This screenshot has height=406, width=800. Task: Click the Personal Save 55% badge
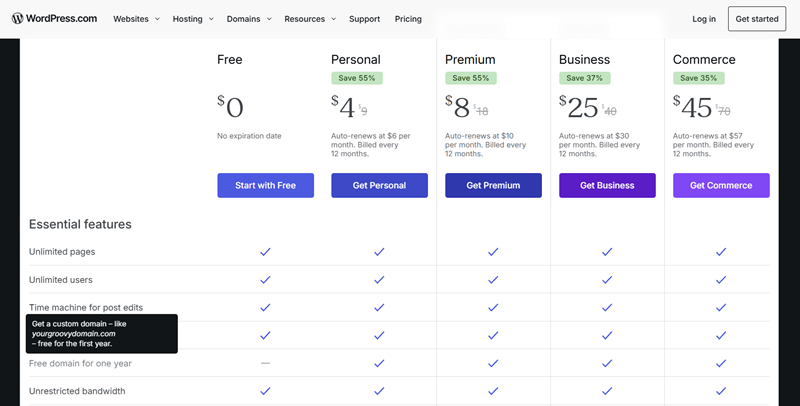coord(357,78)
